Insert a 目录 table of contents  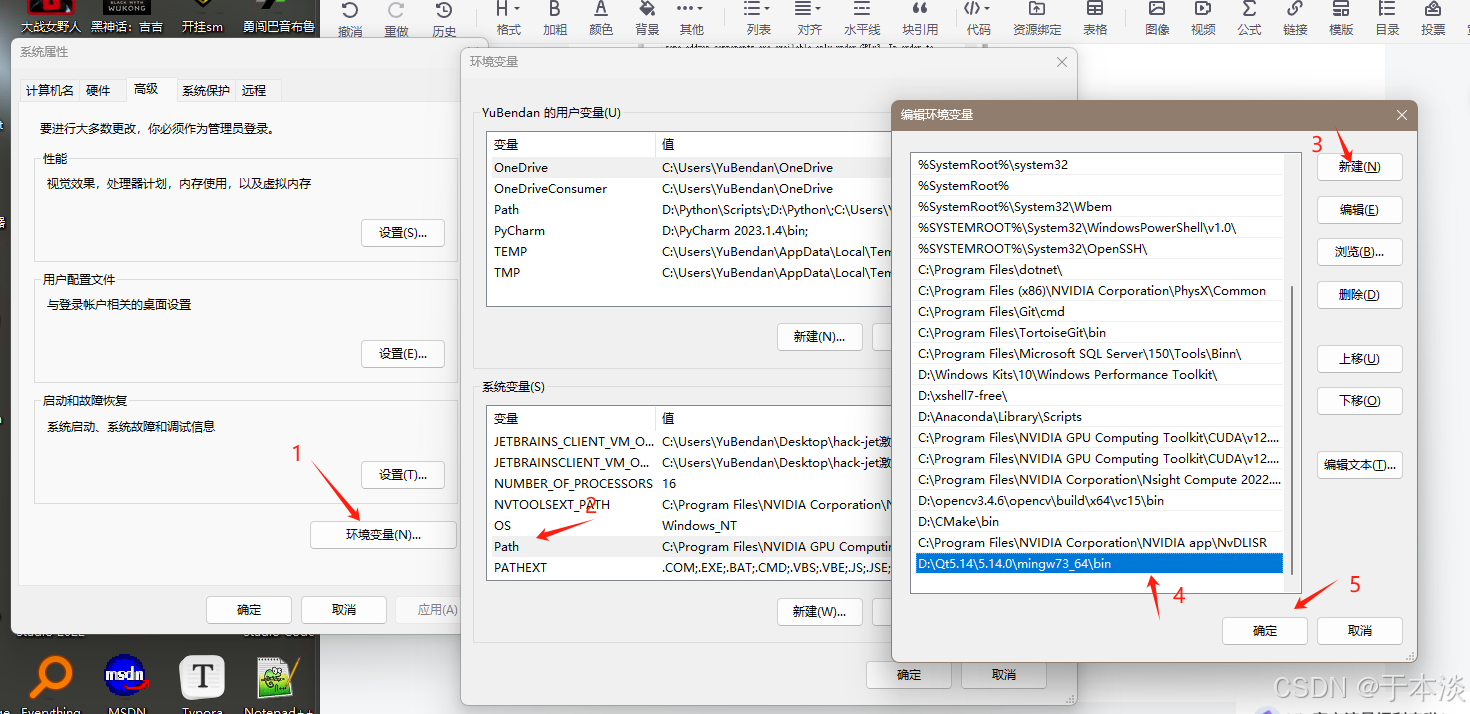click(1387, 9)
